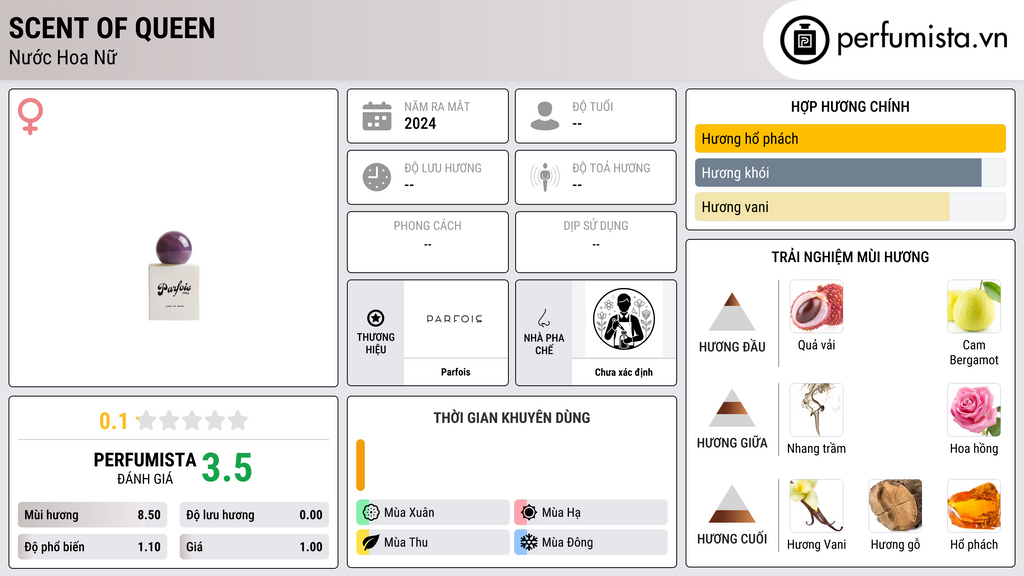Click the Độ phổ biến 1.10 score bar
1024x576 pixels.
coord(92,547)
